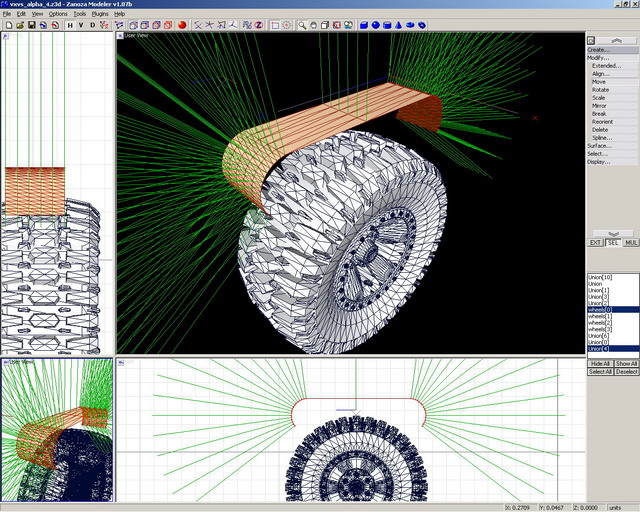Select the magnifier zoom tool icon
This screenshot has height=512, width=640.
click(300, 25)
